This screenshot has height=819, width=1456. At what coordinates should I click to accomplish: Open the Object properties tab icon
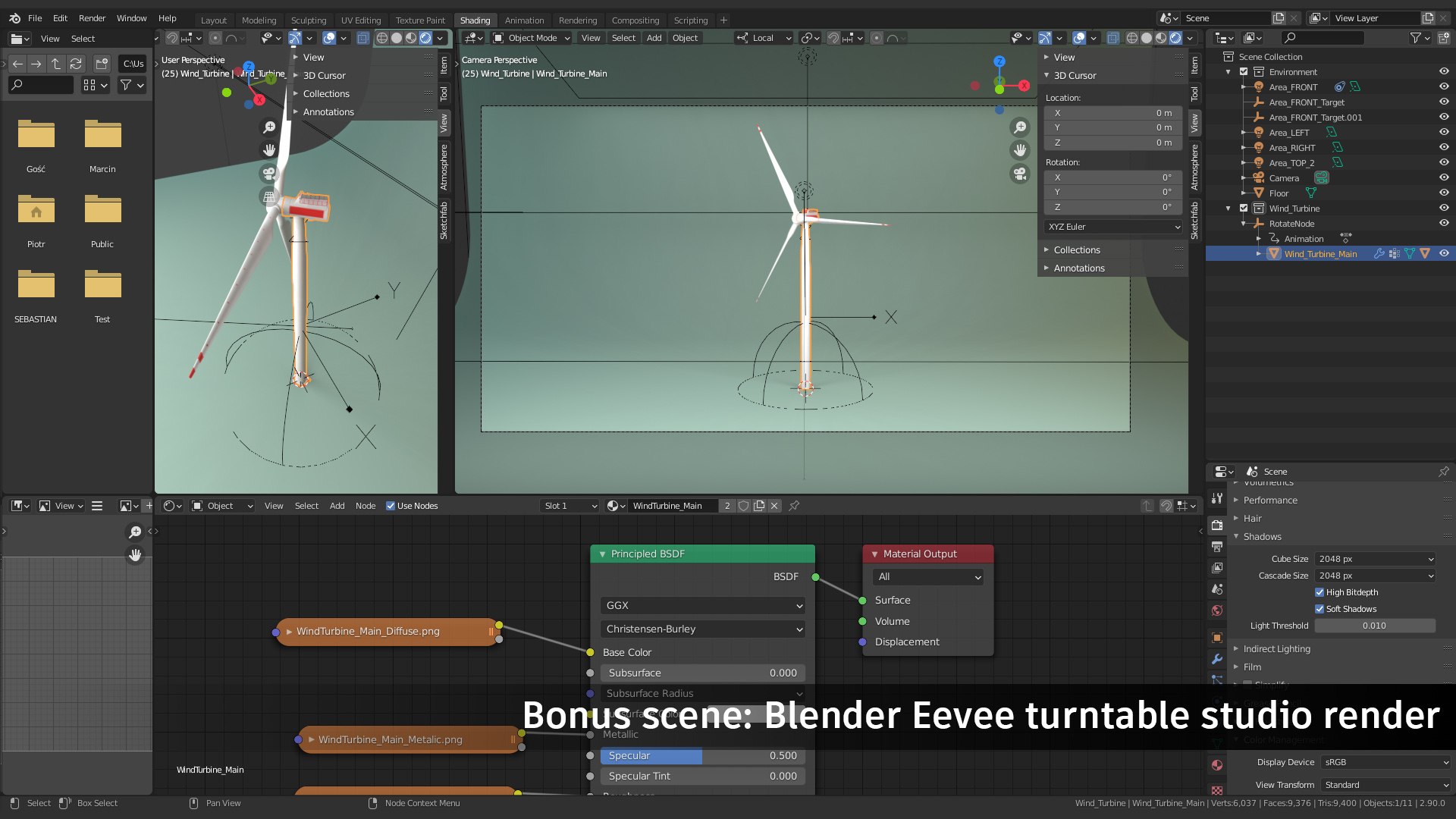(x=1217, y=638)
